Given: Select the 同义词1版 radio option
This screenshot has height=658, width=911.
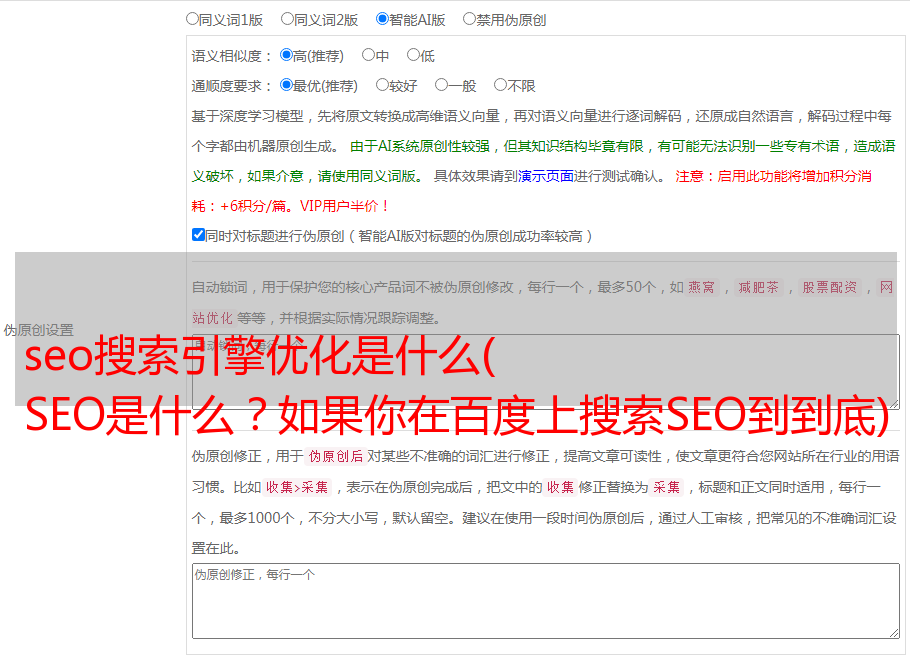Looking at the screenshot, I should point(192,19).
